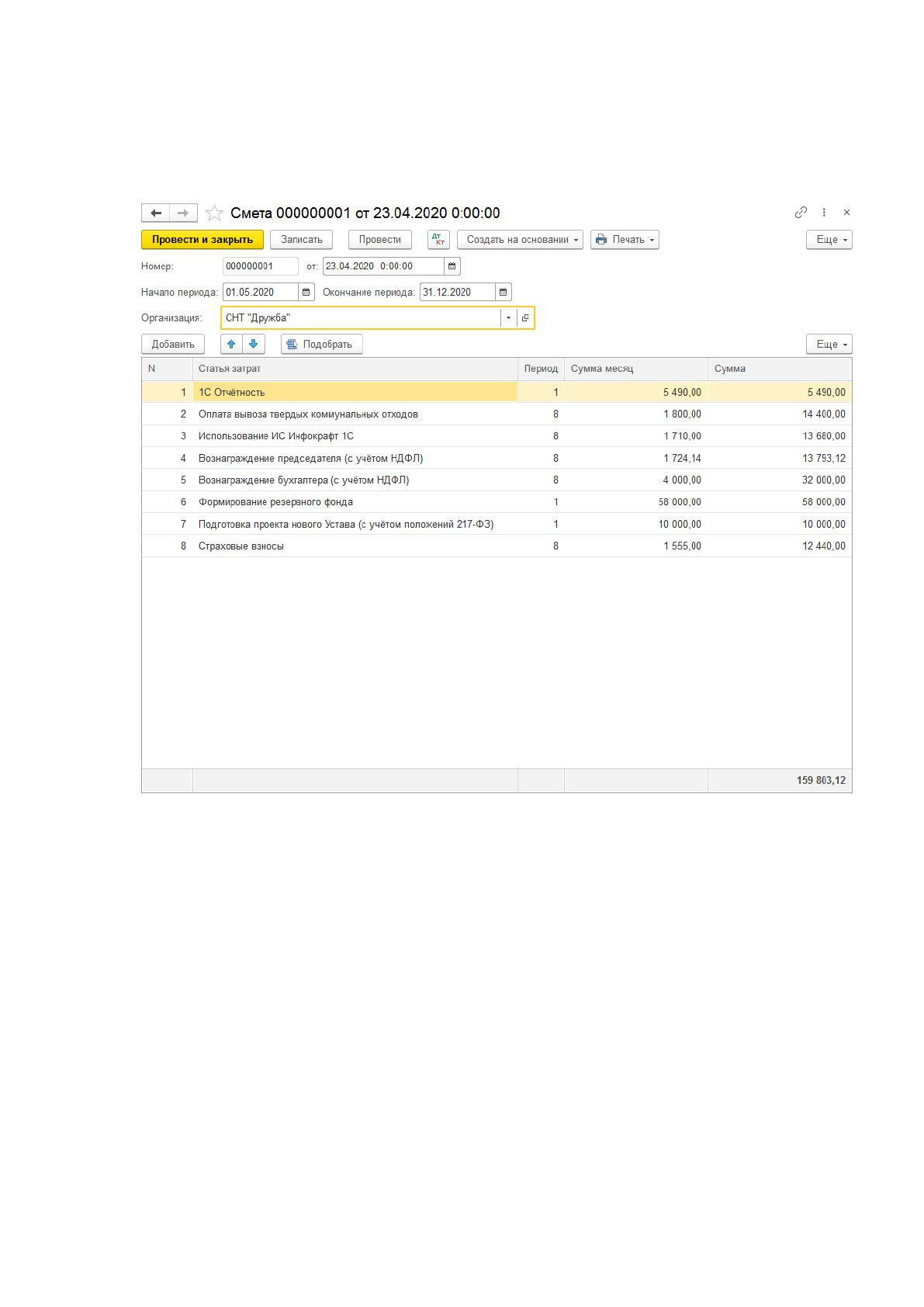Image resolution: width=924 pixels, height=1307 pixels.
Task: Select Формирование резервного фонда row
Action: pyautogui.click(x=497, y=502)
